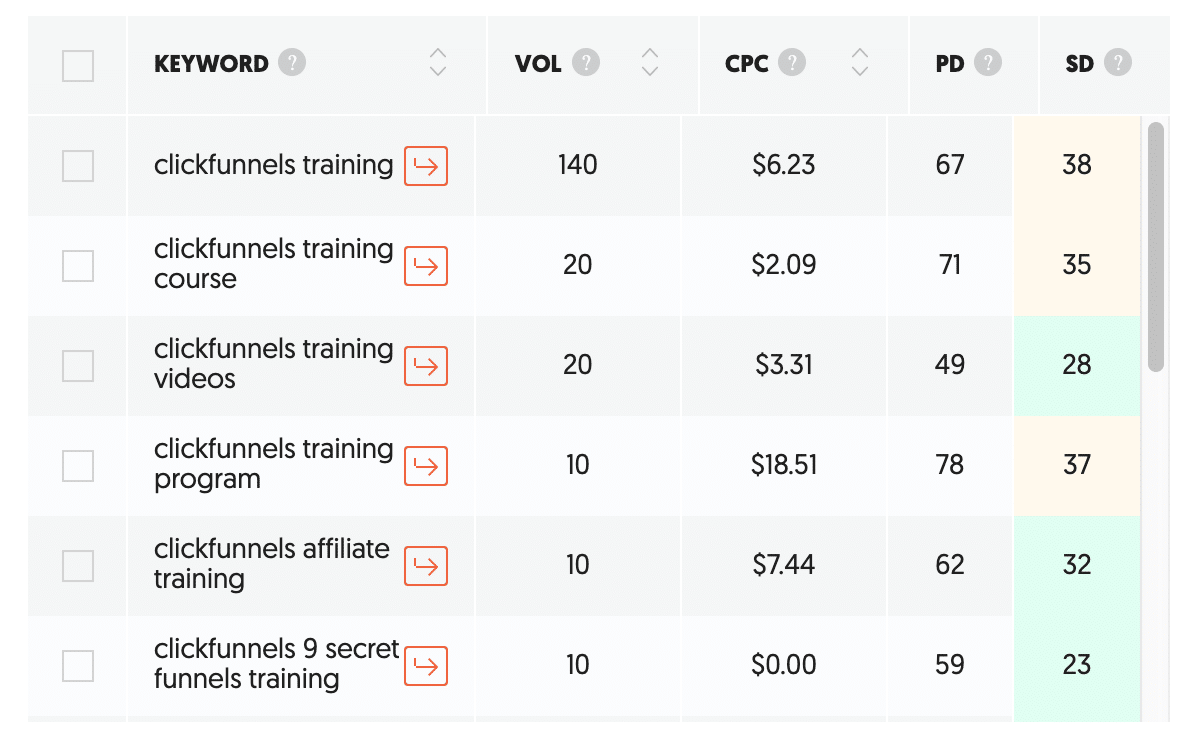Select checkbox for clickfunnels training videos row

pyautogui.click(x=78, y=365)
